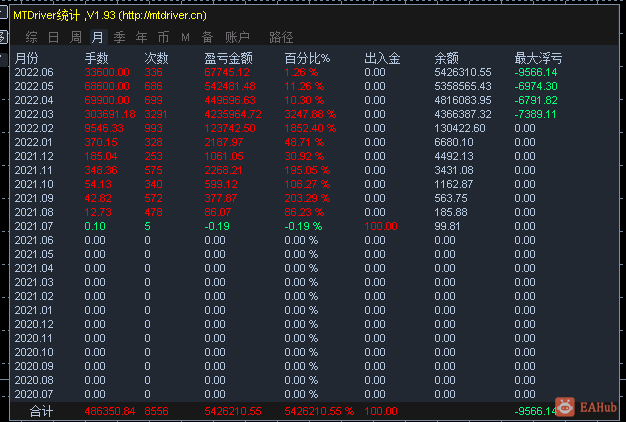The image size is (626, 422).
Task: Select the 2021.12 month row label
Action: pyautogui.click(x=34, y=156)
